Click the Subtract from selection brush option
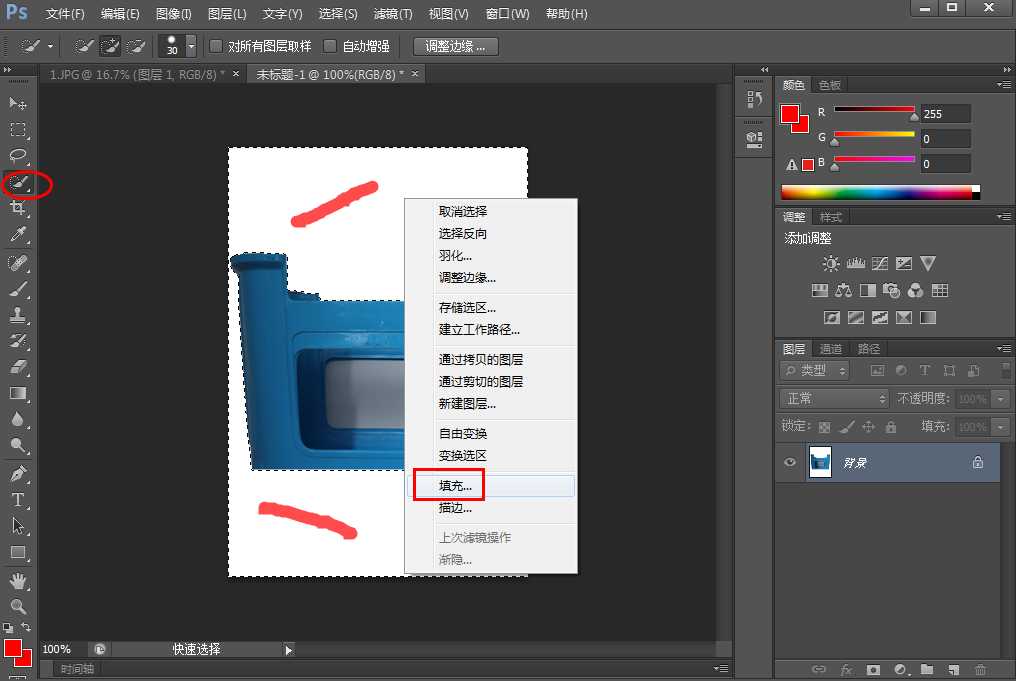Image resolution: width=1016 pixels, height=681 pixels. [x=135, y=46]
